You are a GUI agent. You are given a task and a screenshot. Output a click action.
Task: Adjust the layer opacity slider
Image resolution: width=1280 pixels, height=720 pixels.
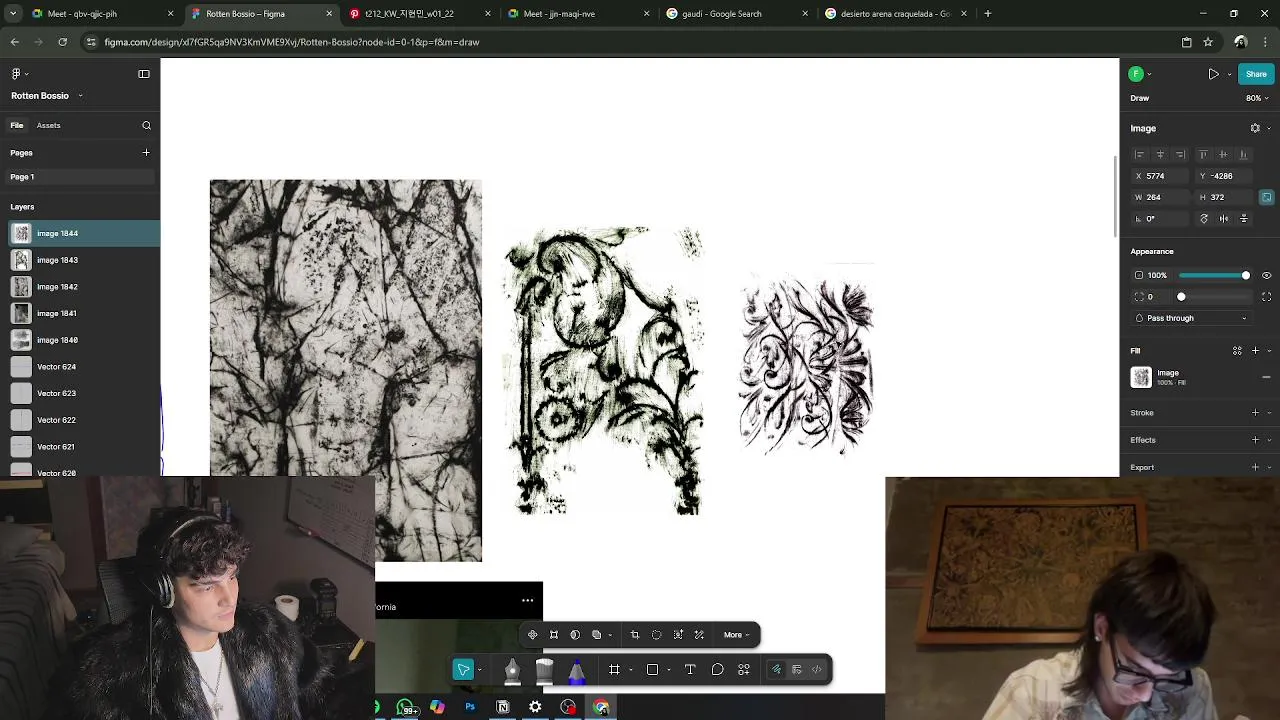(1215, 275)
